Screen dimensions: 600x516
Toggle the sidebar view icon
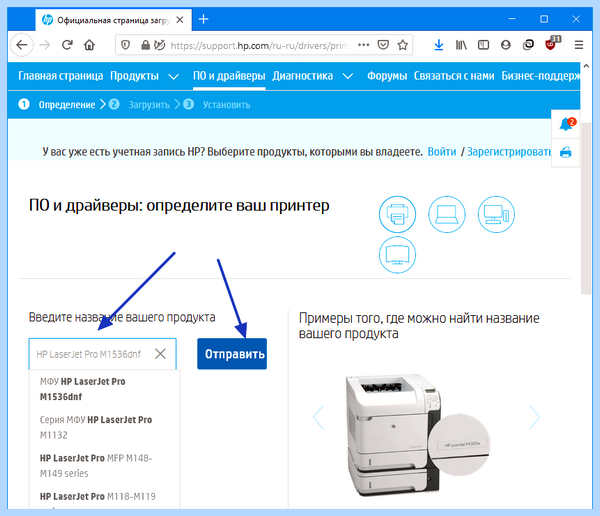coord(483,45)
